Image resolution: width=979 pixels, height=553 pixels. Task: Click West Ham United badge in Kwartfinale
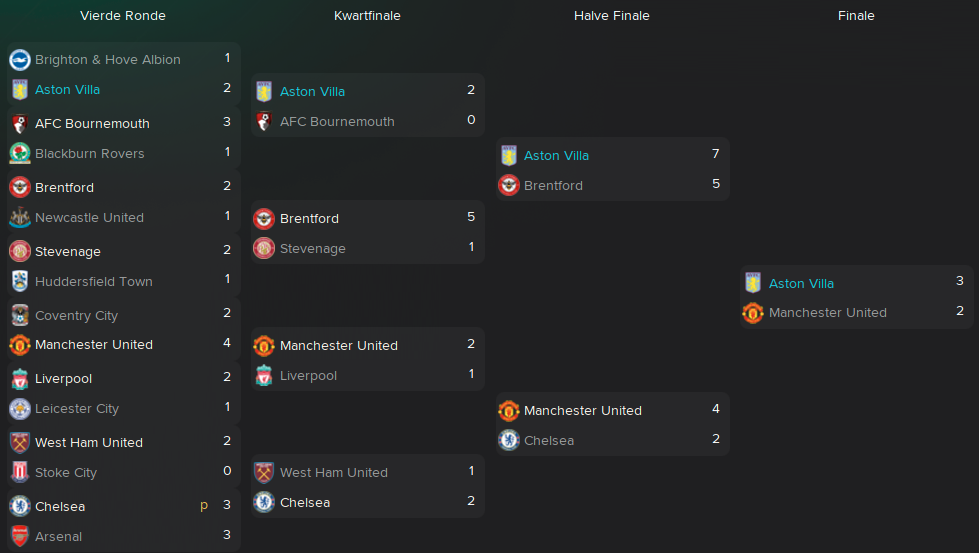coord(264,472)
